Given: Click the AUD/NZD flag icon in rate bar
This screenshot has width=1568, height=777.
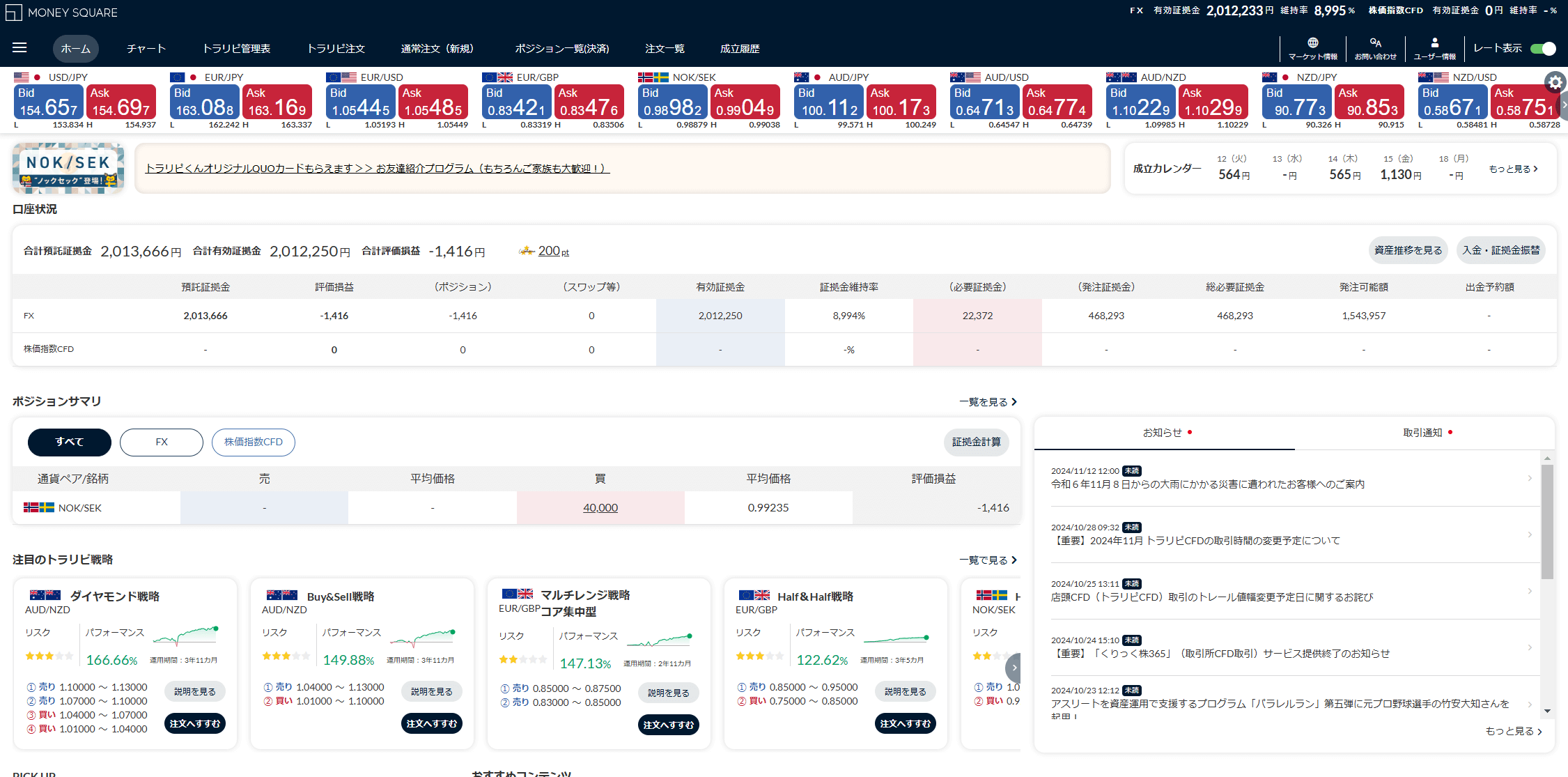Looking at the screenshot, I should [1121, 77].
